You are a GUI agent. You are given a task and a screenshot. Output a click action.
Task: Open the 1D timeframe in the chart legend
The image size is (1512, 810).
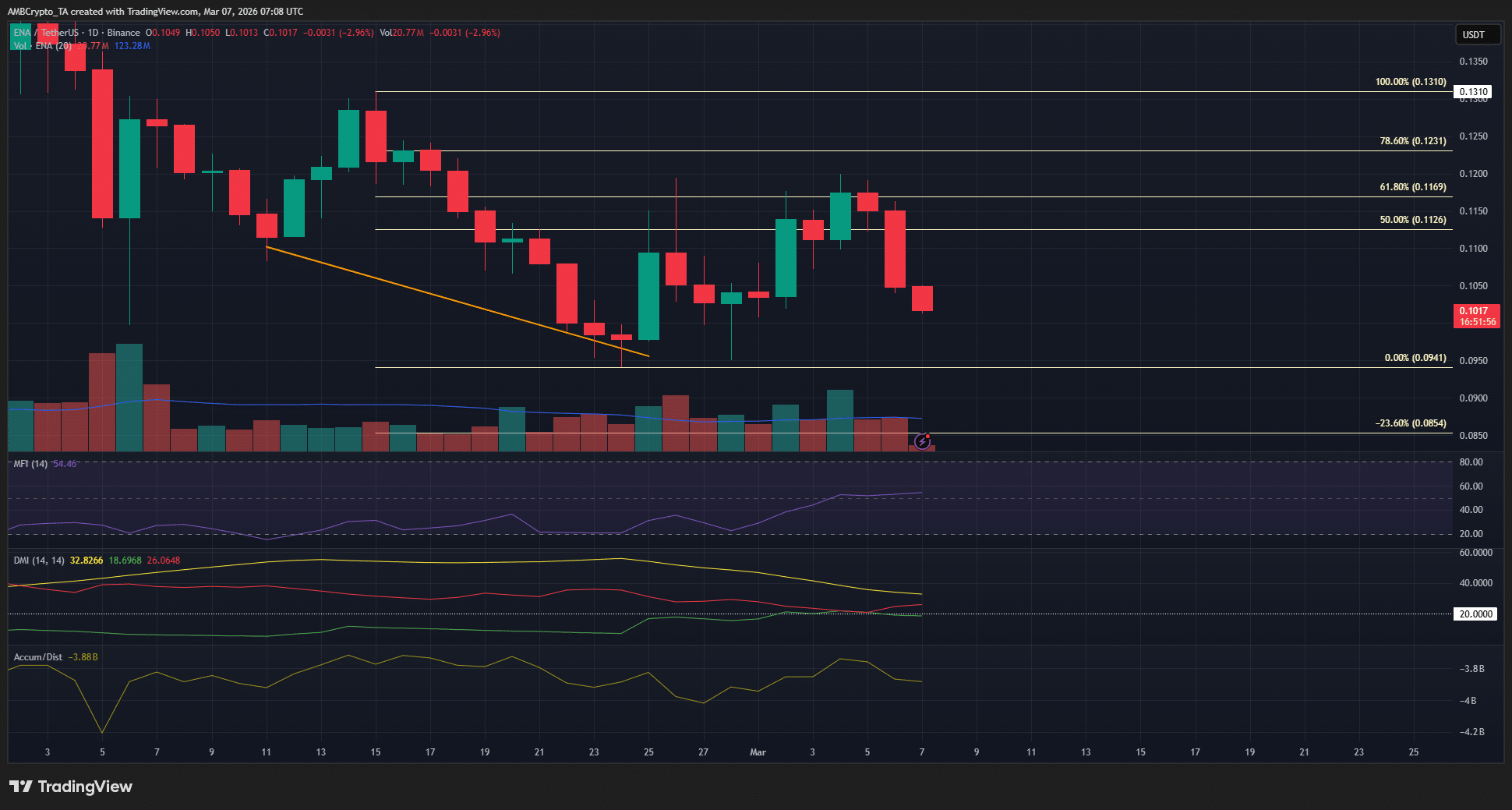95,33
